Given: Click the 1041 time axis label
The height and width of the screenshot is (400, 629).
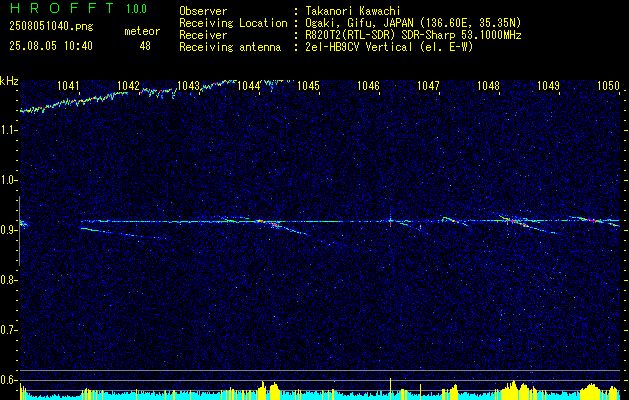Looking at the screenshot, I should pos(68,85).
